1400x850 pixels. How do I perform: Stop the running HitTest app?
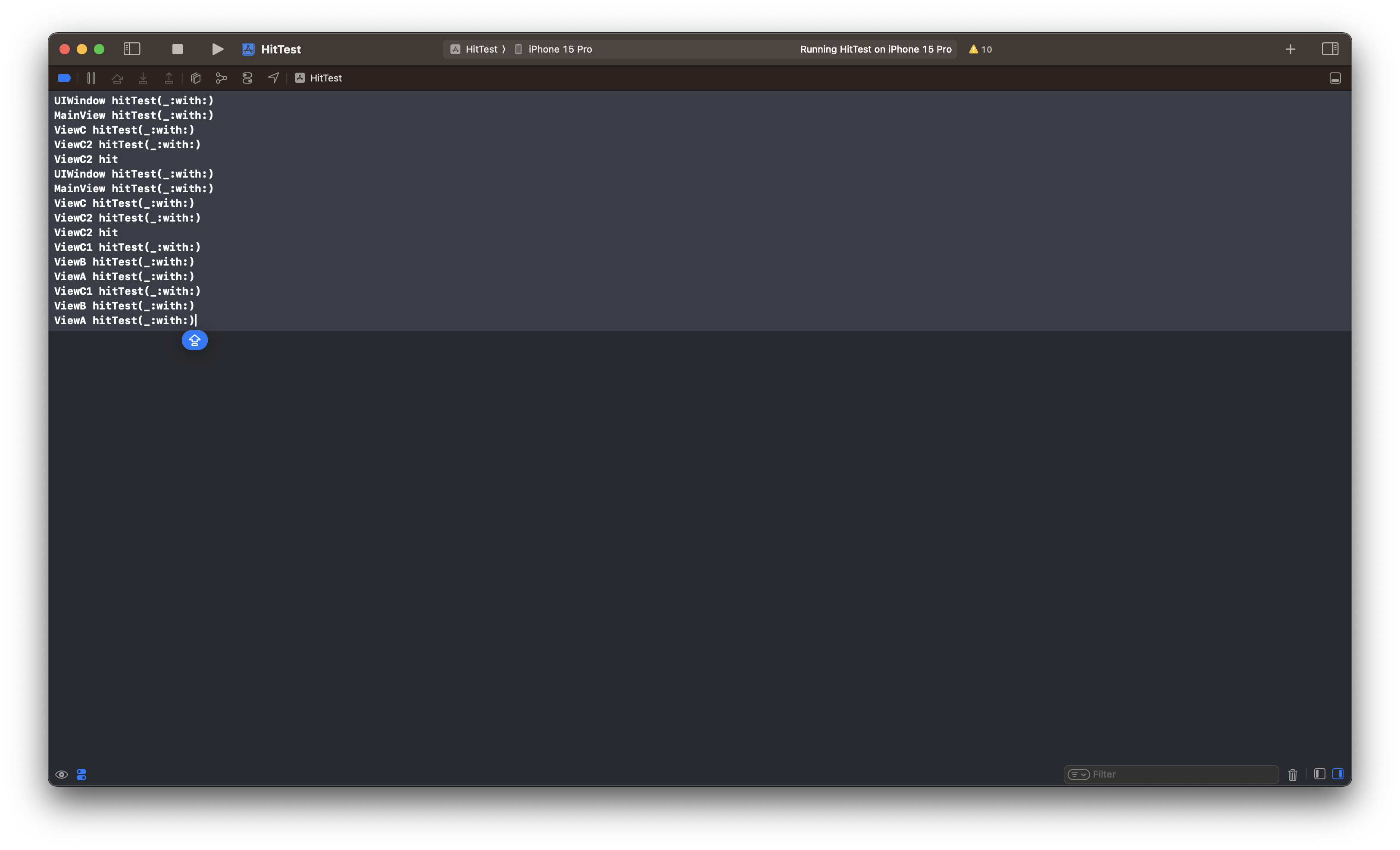pos(177,50)
